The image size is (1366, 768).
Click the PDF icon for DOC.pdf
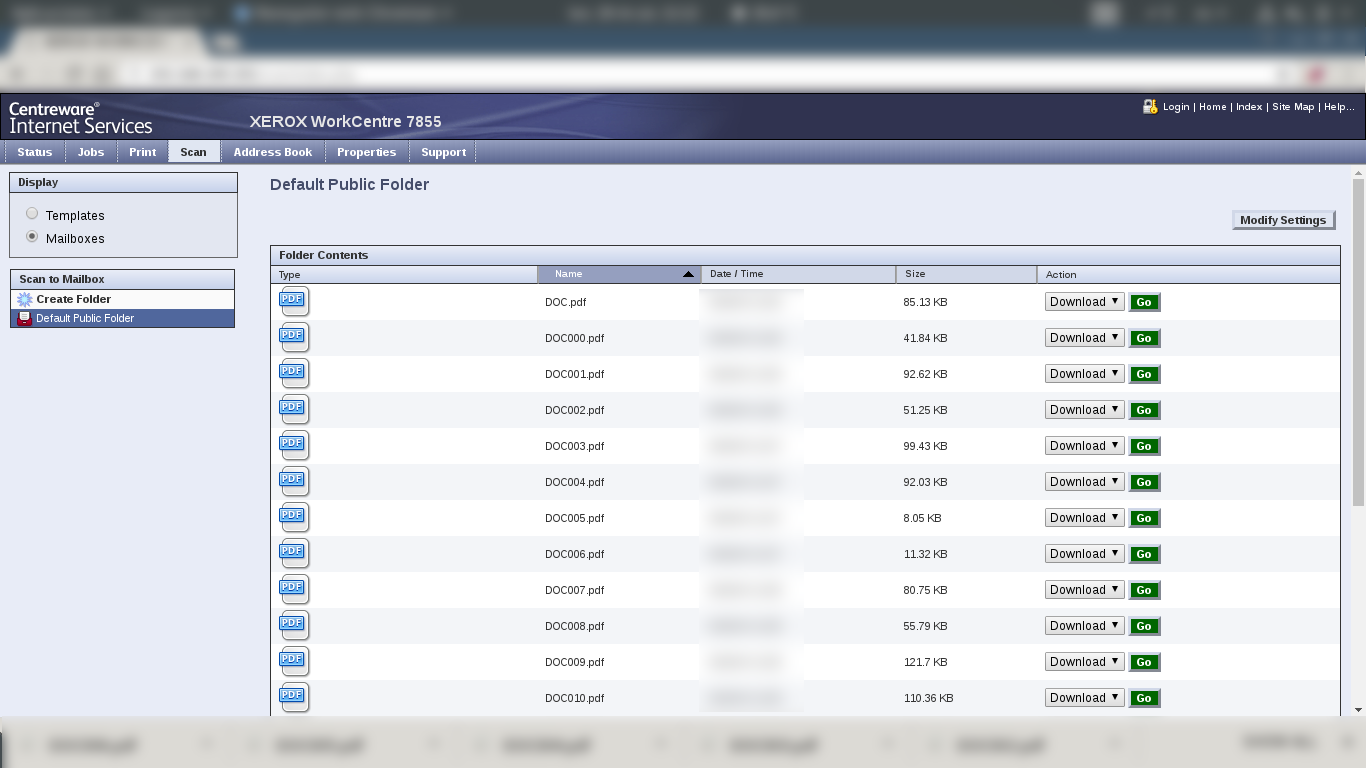(294, 301)
